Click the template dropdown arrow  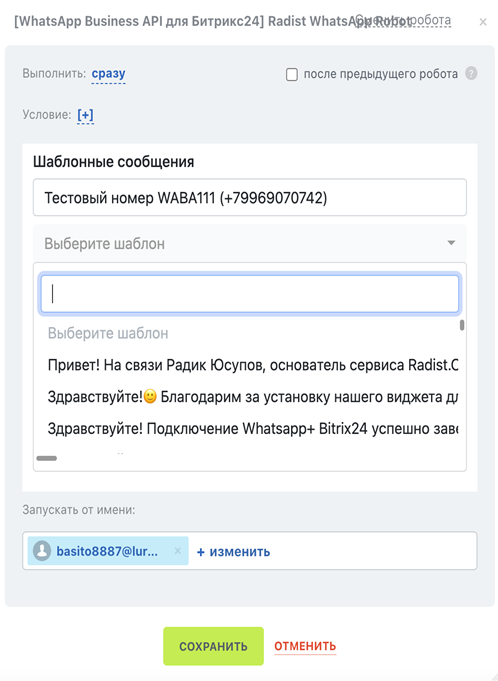(452, 243)
